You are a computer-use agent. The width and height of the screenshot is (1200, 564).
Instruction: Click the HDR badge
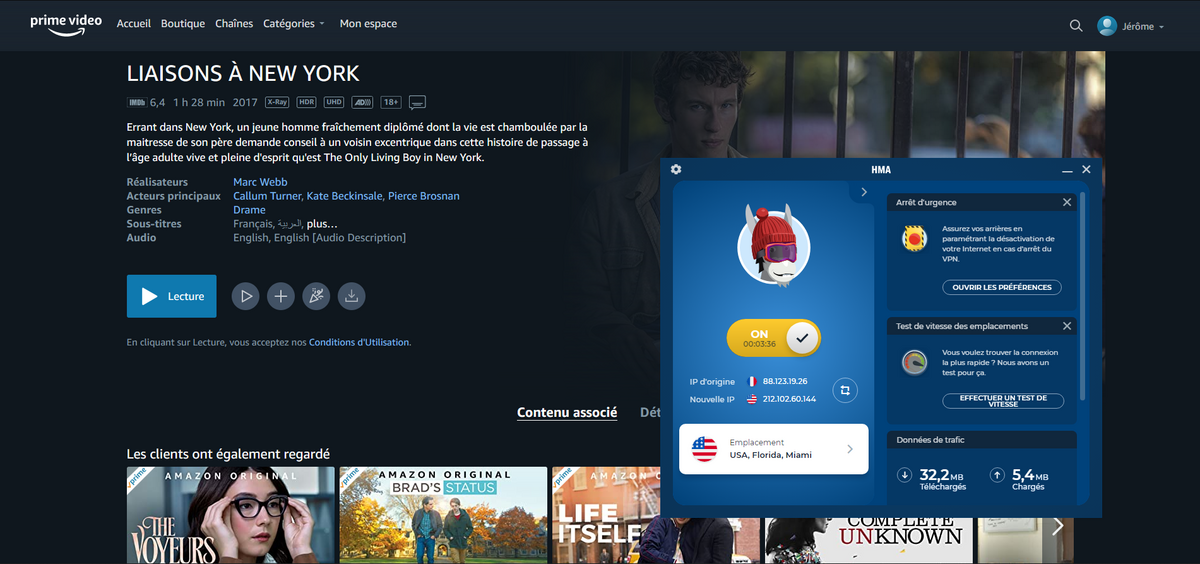coord(306,102)
